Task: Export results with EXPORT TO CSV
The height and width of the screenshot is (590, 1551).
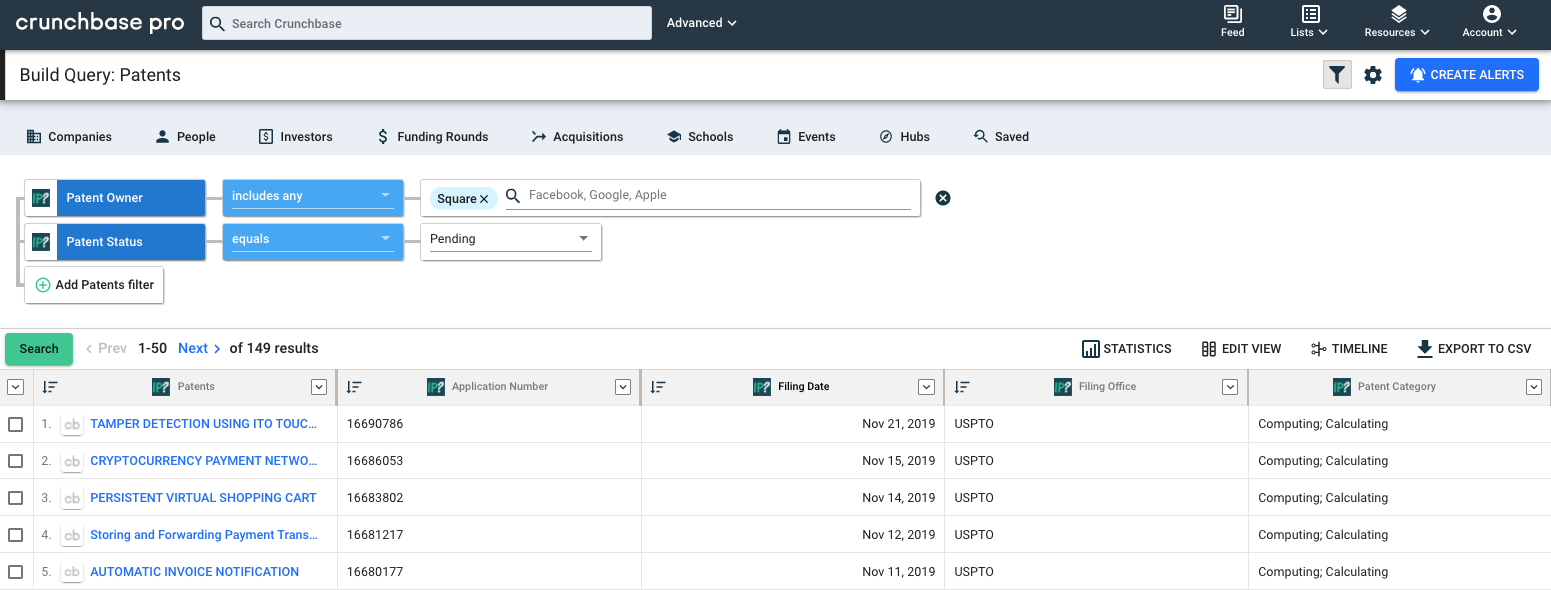Action: point(1474,349)
